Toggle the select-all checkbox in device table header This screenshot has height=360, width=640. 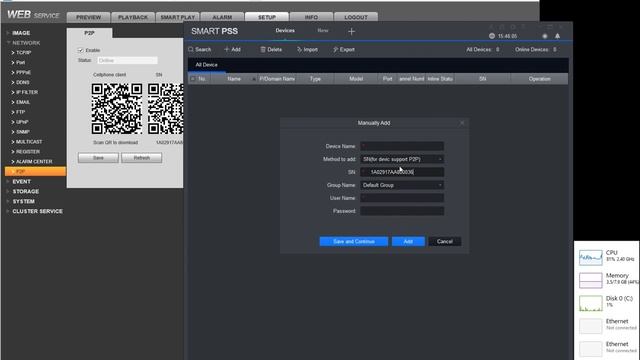click(193, 79)
